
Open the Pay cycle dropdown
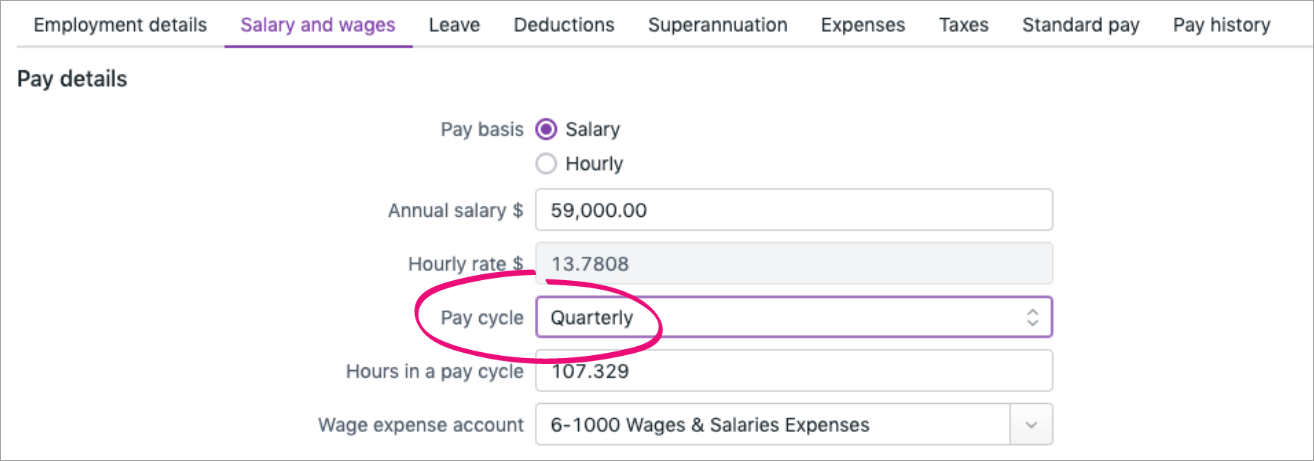pos(780,318)
